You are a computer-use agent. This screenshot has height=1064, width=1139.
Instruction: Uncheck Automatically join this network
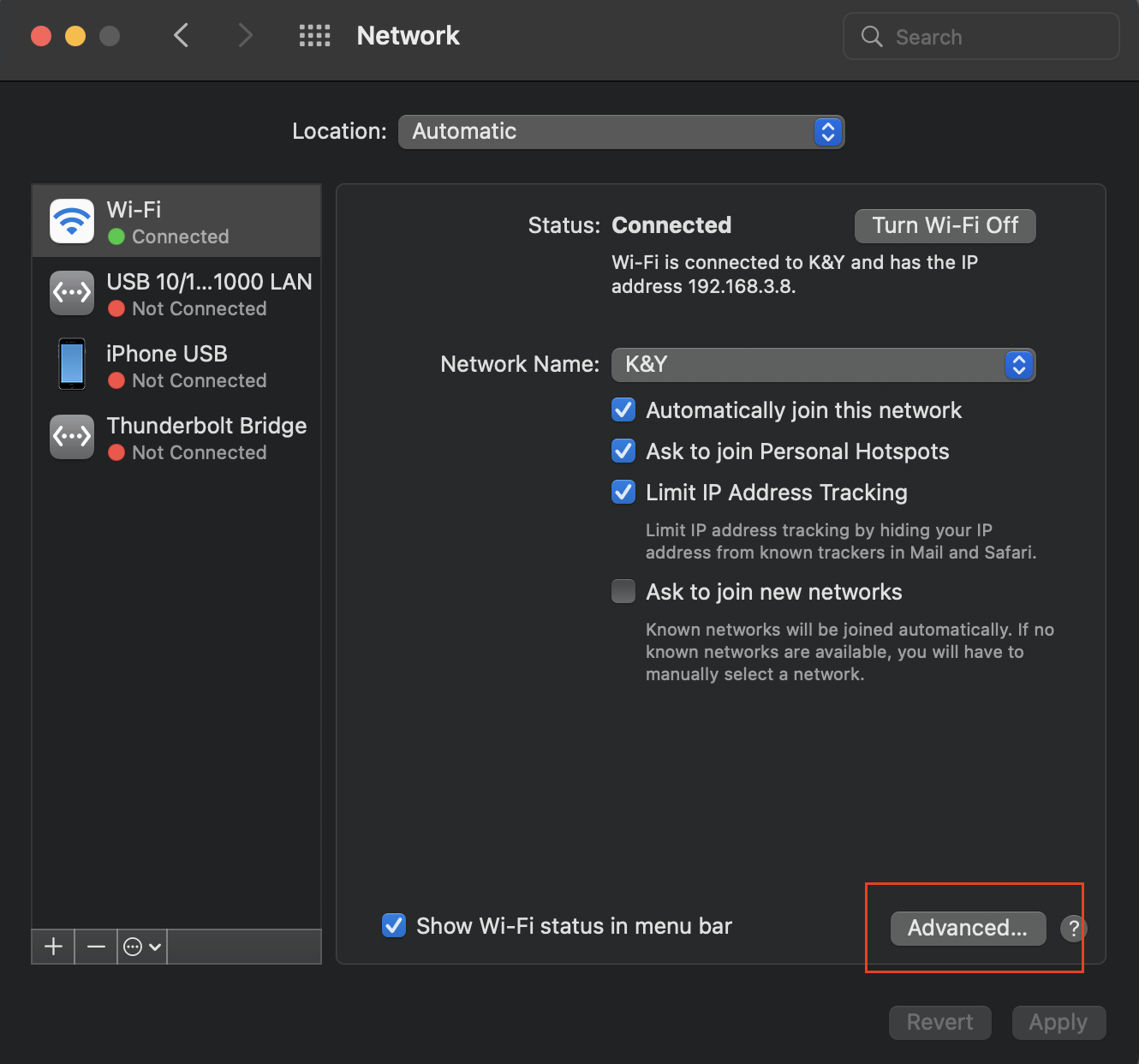(x=623, y=410)
